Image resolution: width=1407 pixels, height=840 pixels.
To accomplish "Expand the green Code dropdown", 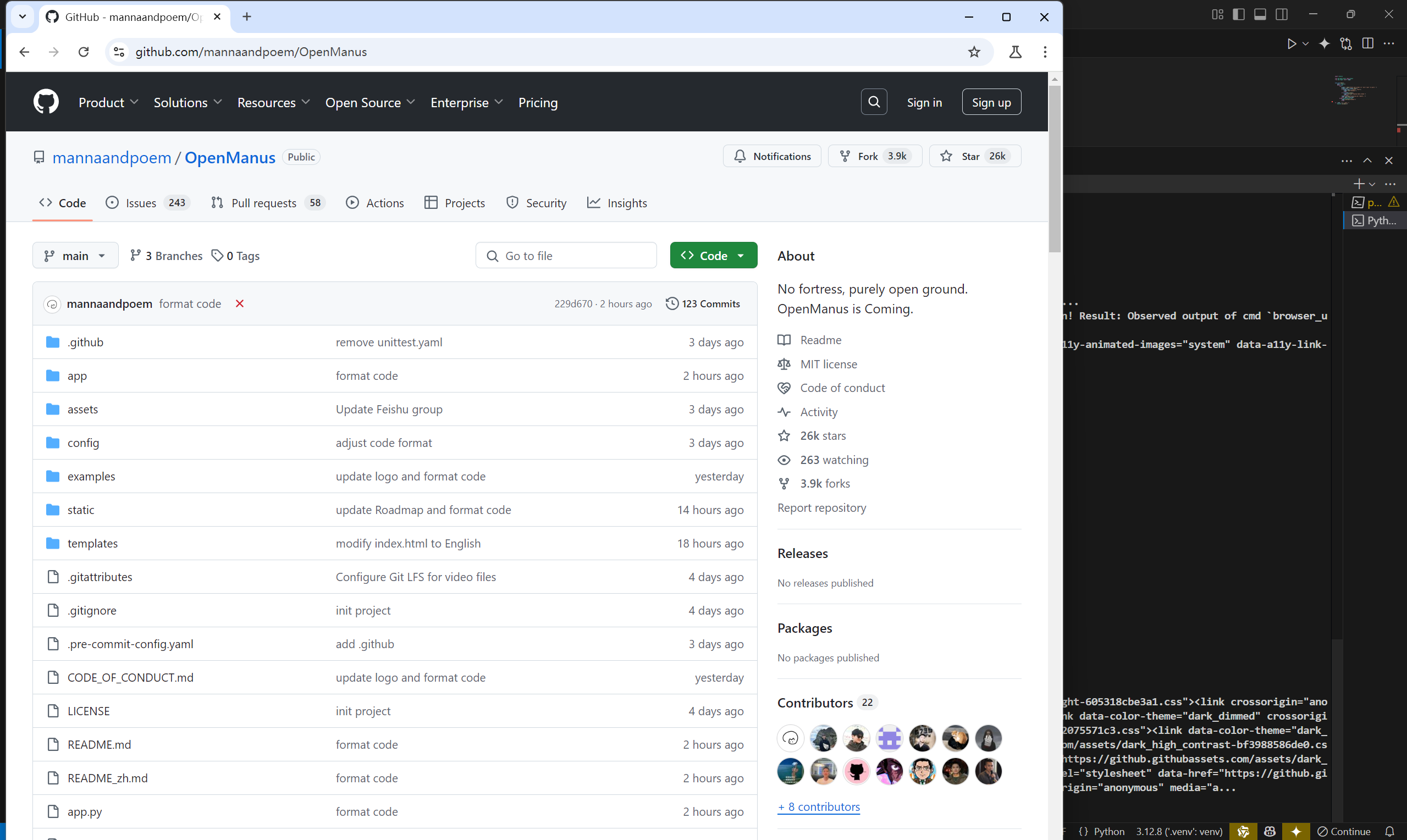I will 713,256.
